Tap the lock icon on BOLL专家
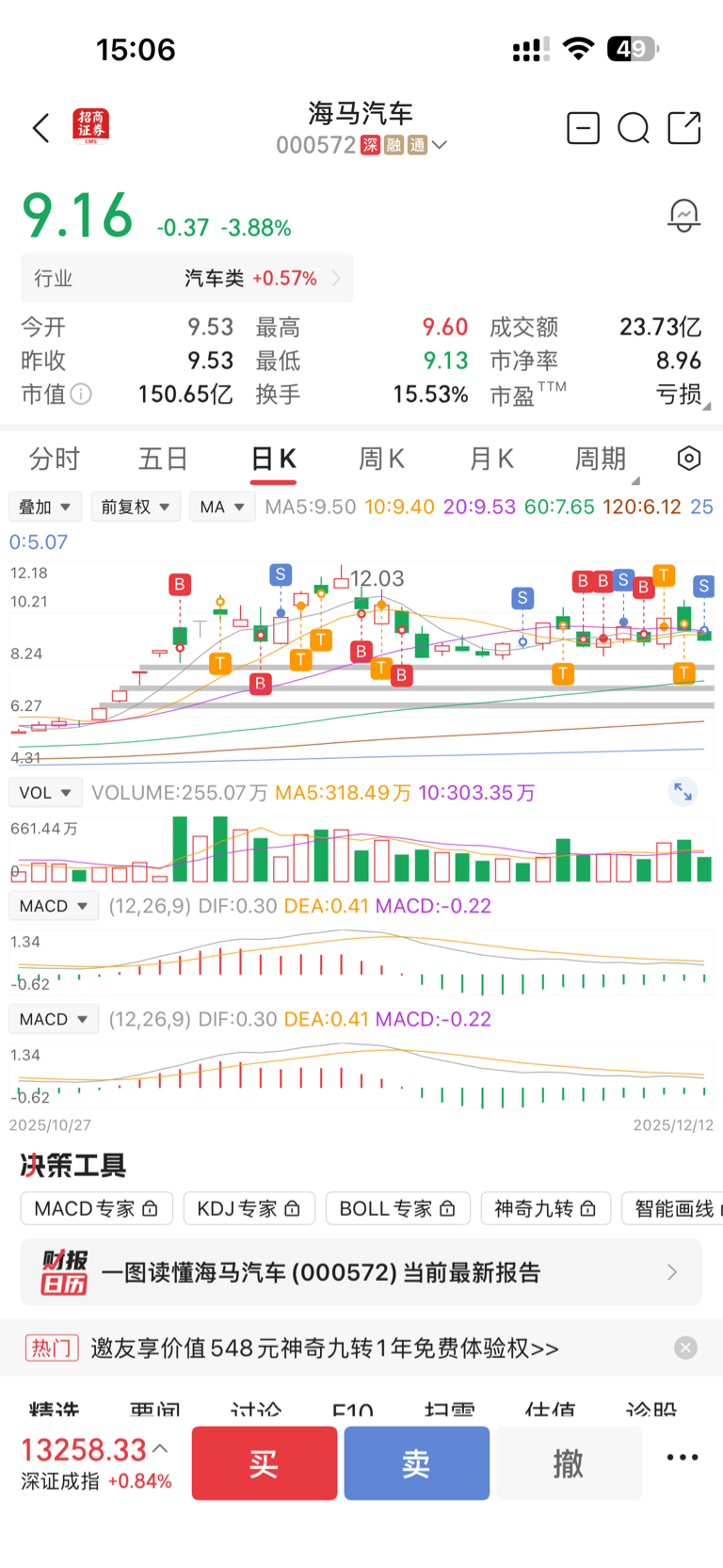Viewport: 723px width, 1568px height. click(x=447, y=1208)
